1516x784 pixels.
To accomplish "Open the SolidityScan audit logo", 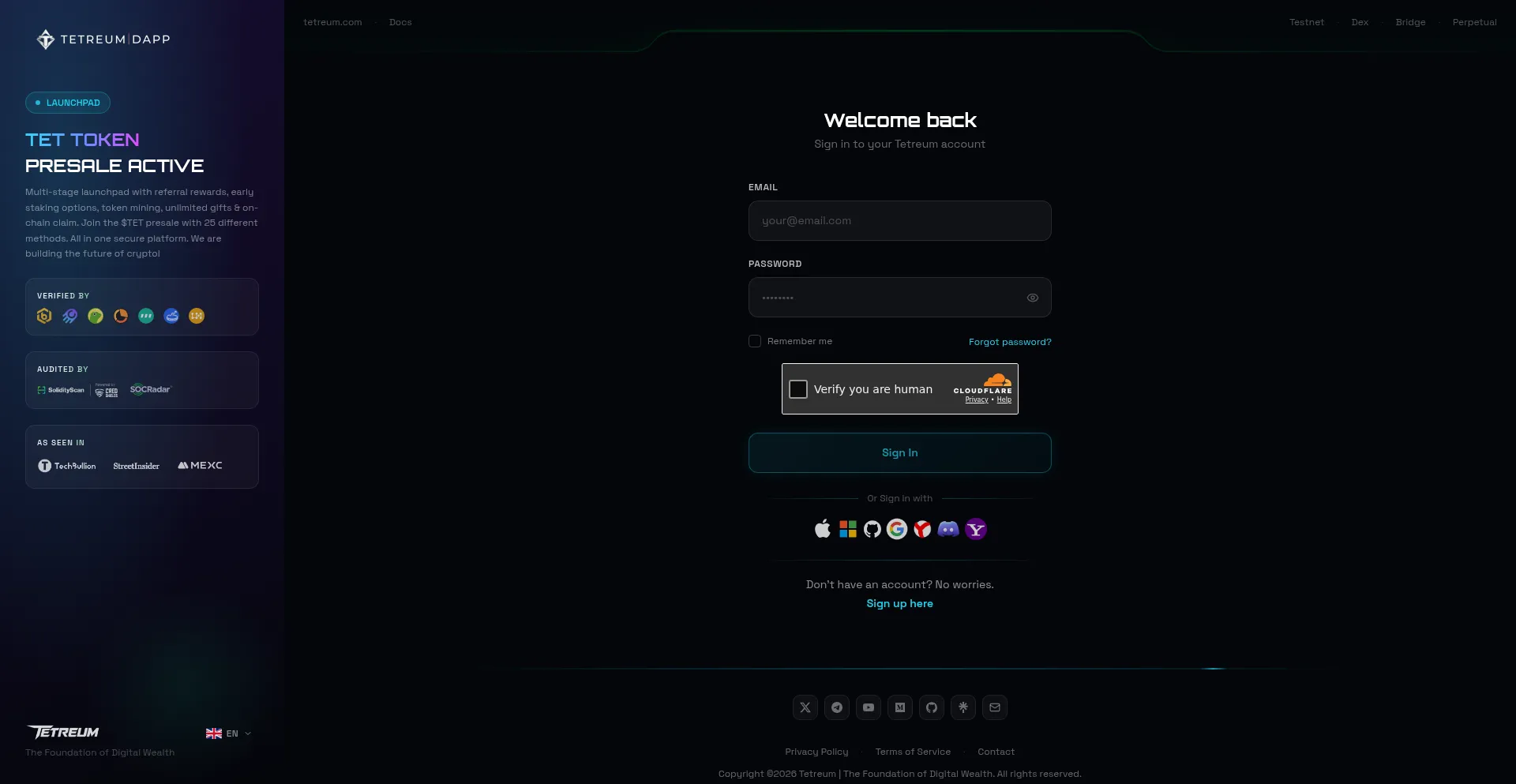I will click(61, 390).
